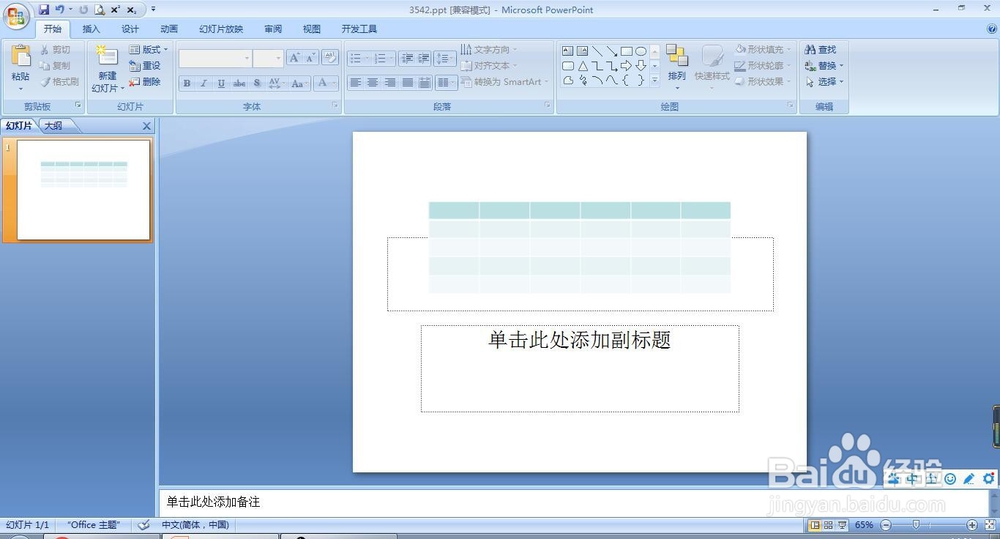This screenshot has width=1000, height=539.
Task: Toggle text shadow formatting
Action: pyautogui.click(x=257, y=83)
